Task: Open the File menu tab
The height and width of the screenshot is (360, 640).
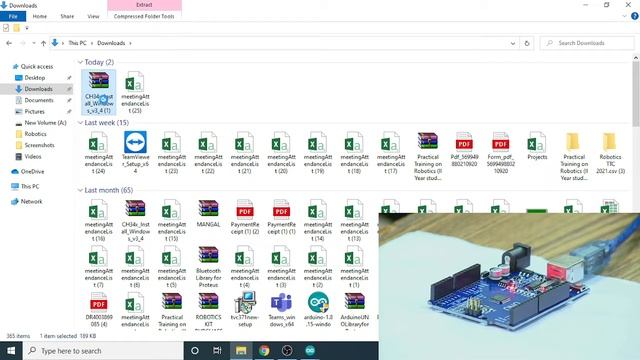Action: (x=13, y=16)
